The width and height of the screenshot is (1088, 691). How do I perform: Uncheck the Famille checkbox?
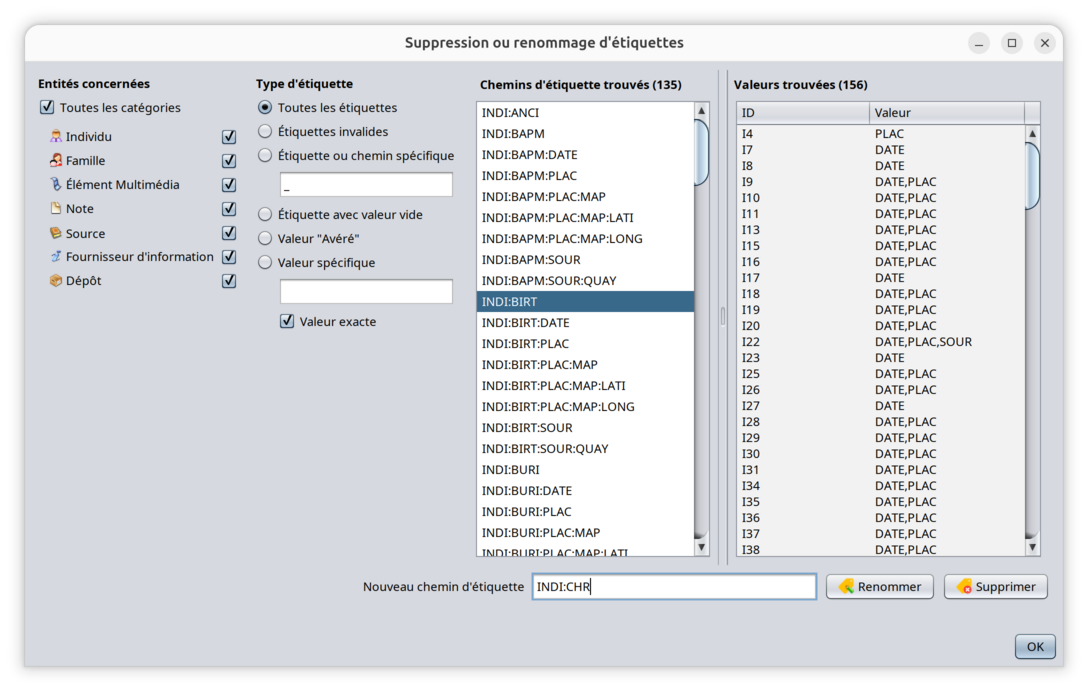pos(229,161)
